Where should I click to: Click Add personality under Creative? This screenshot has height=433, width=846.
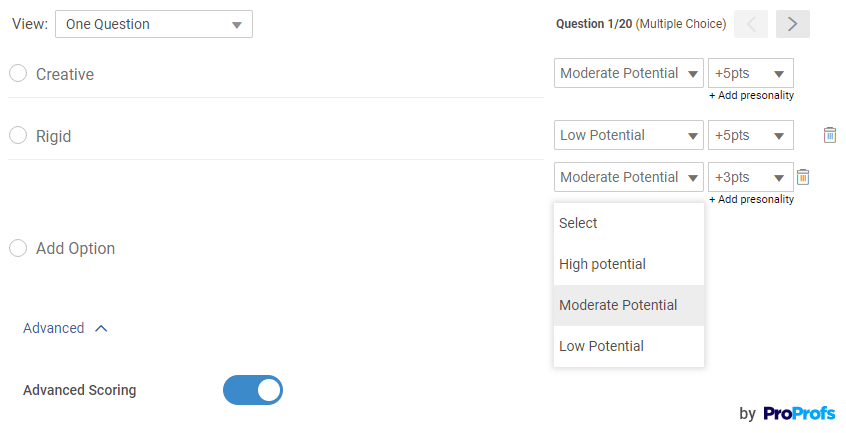tap(751, 96)
